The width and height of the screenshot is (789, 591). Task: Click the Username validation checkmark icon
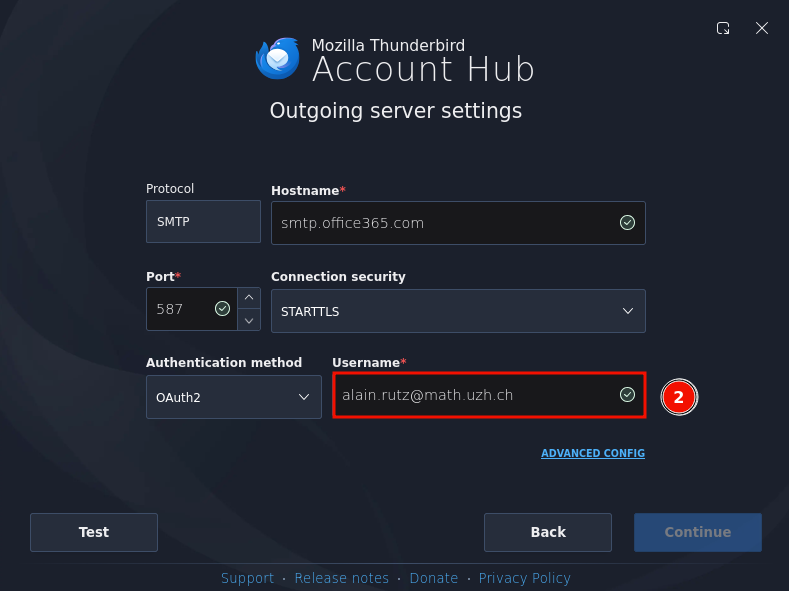coord(627,394)
